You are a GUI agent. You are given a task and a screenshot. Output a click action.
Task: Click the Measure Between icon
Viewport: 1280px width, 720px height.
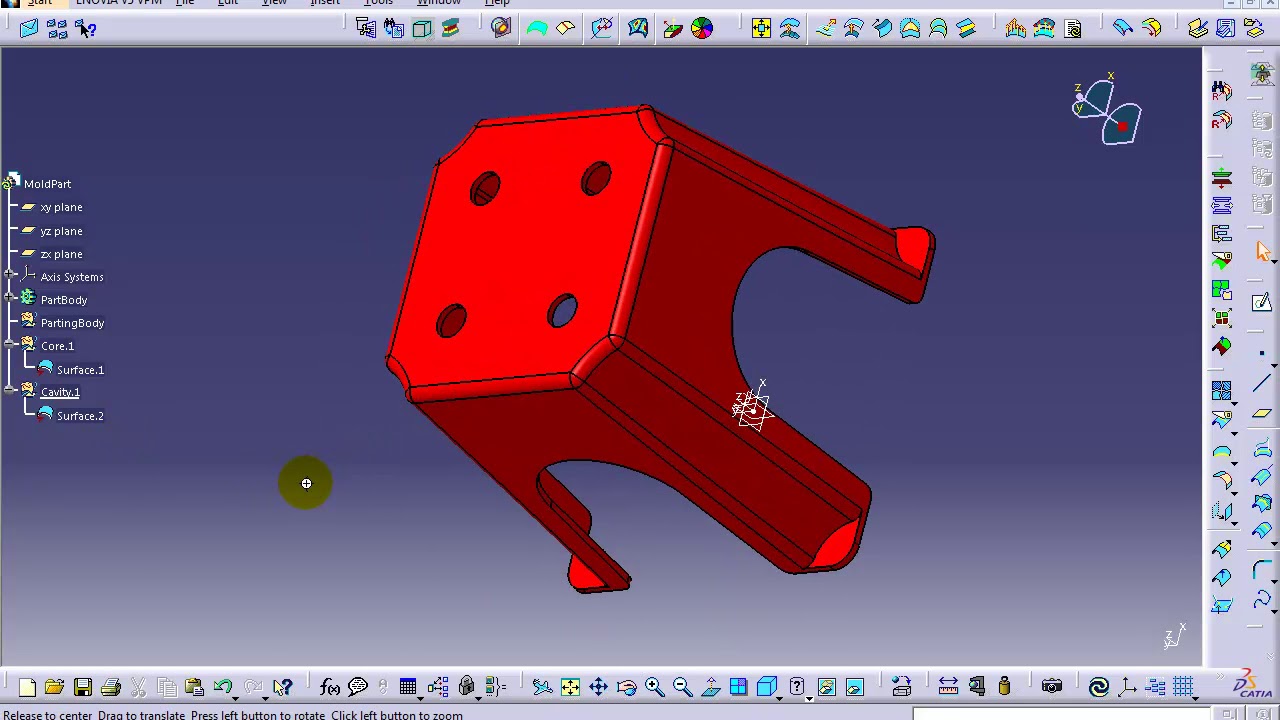(948, 687)
